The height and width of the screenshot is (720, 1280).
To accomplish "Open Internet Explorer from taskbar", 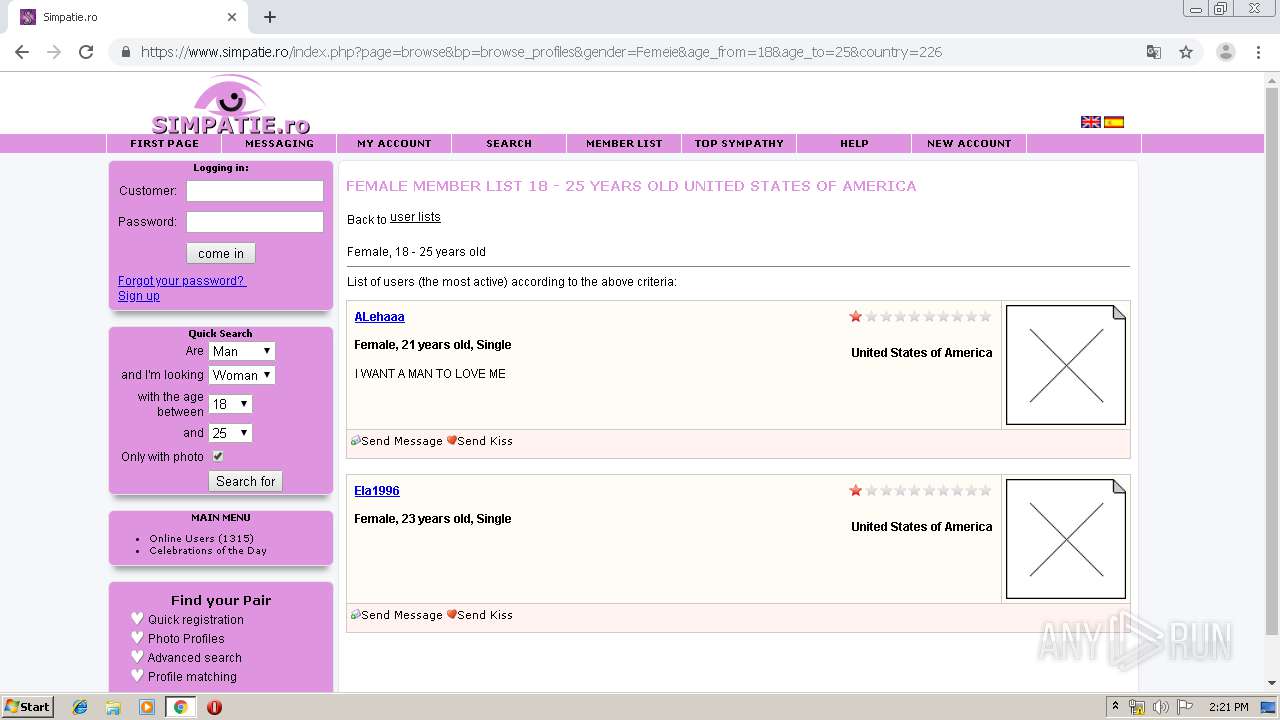I will (x=80, y=707).
